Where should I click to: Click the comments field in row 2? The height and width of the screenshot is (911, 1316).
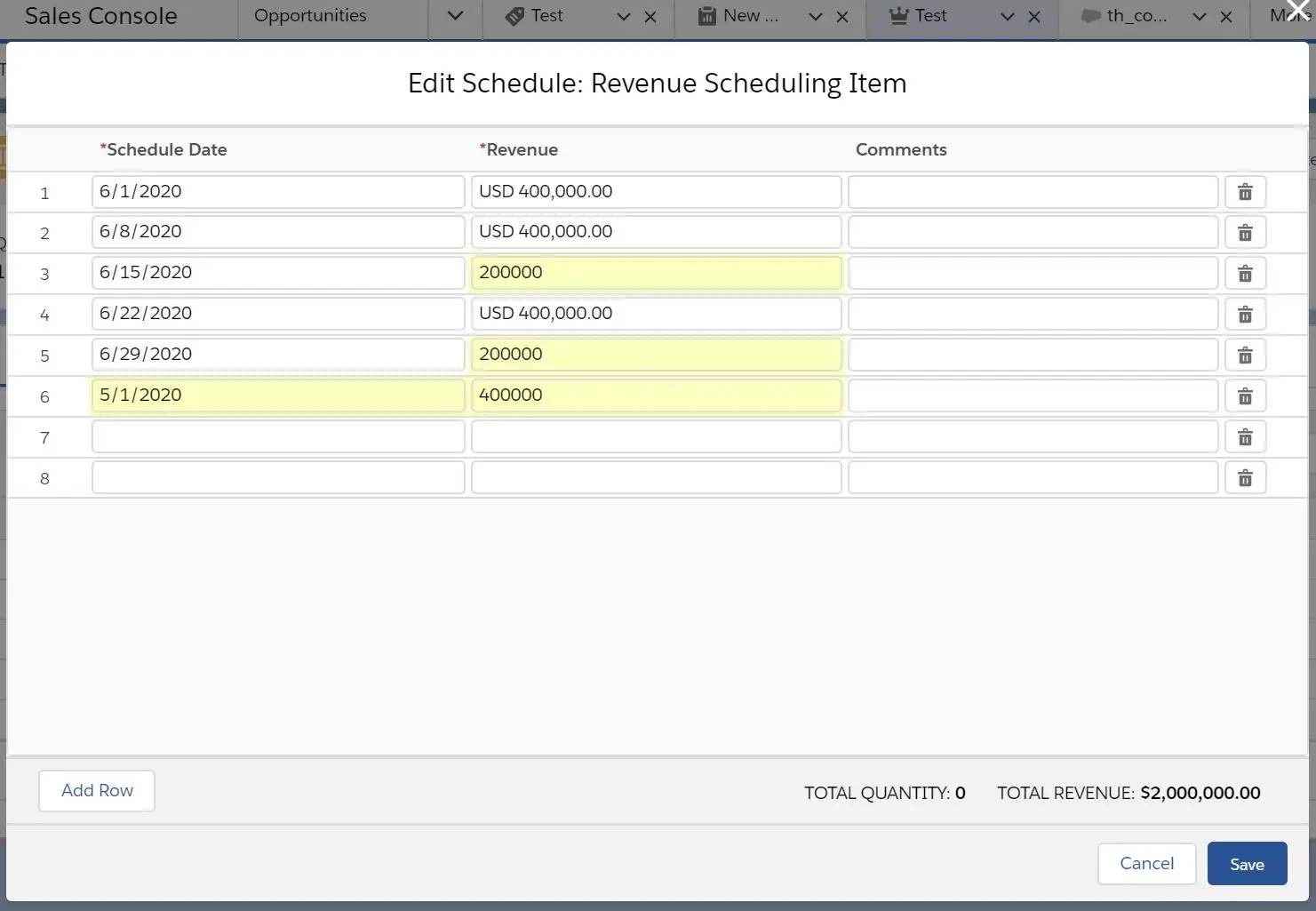[1033, 233]
